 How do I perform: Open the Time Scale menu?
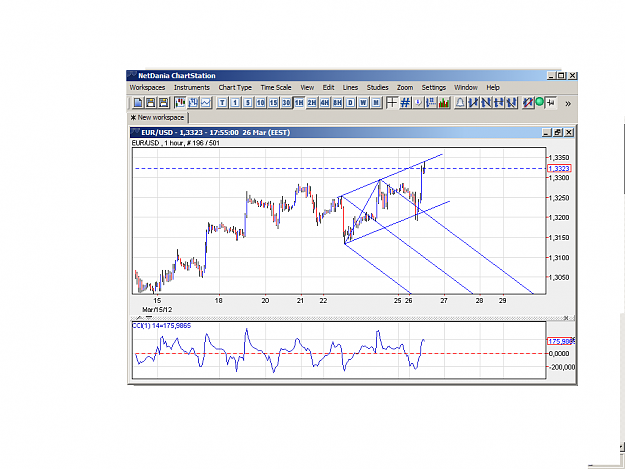coord(276,87)
